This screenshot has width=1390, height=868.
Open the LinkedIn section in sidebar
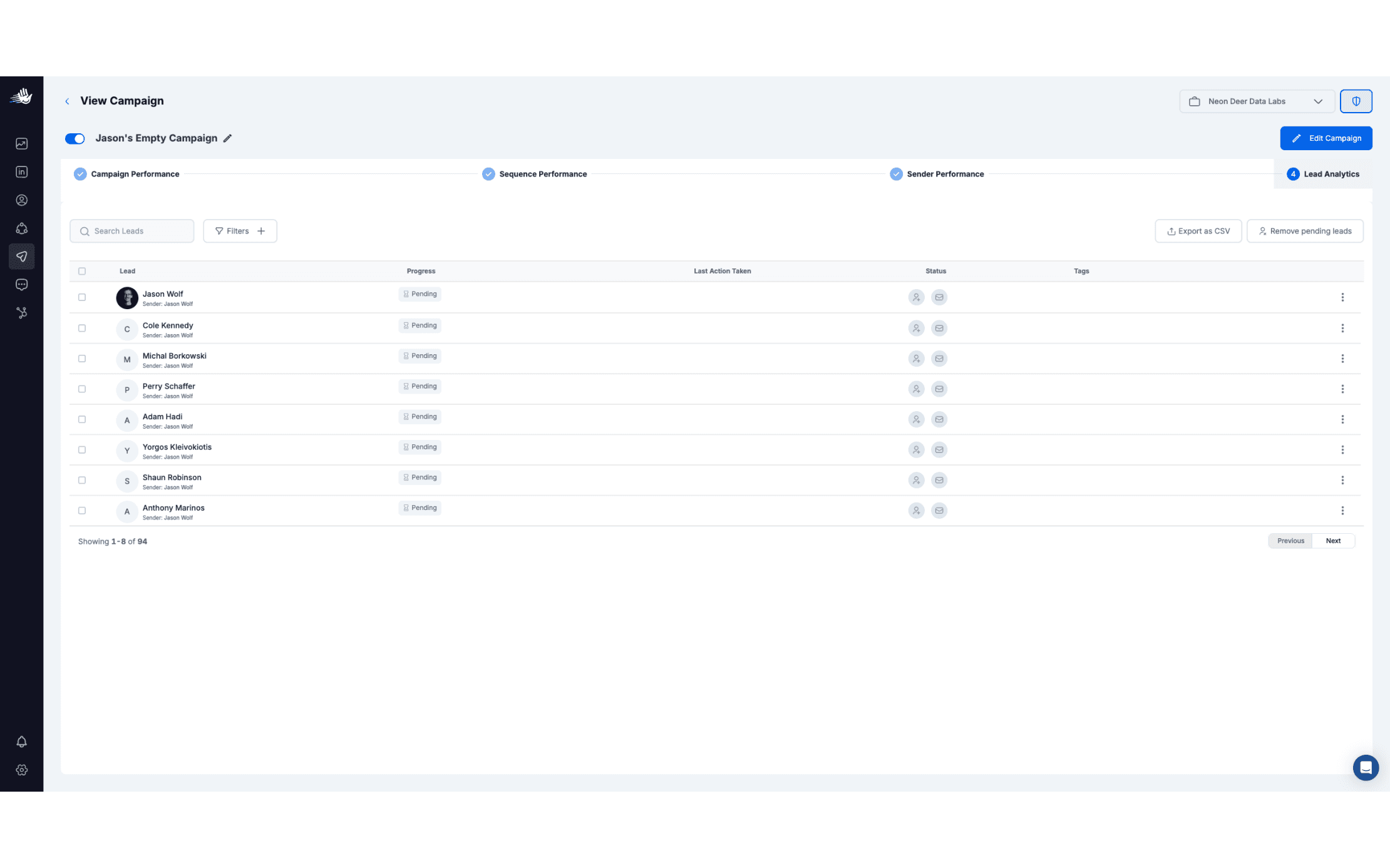pos(21,172)
